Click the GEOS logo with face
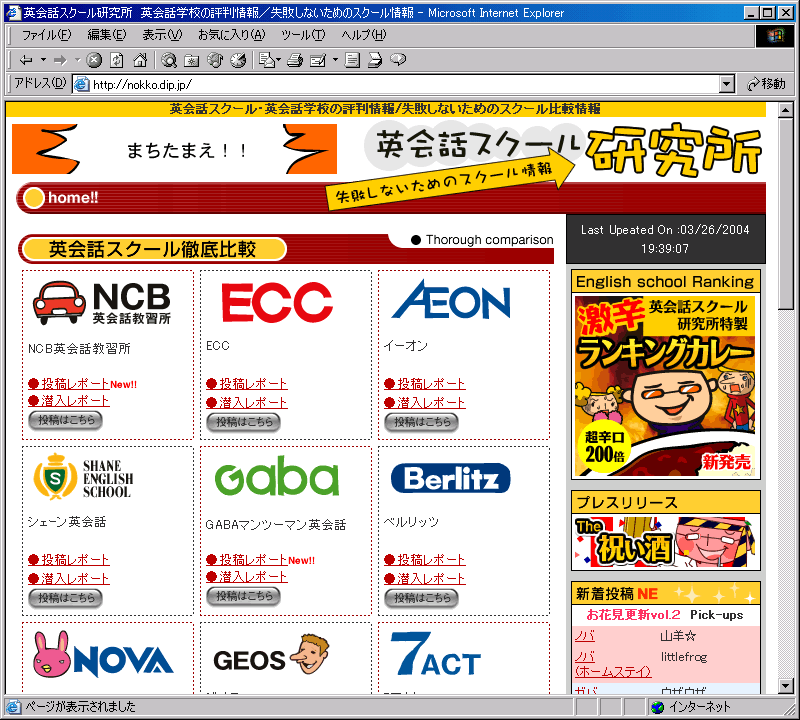Viewport: 800px width, 720px height. click(271, 655)
